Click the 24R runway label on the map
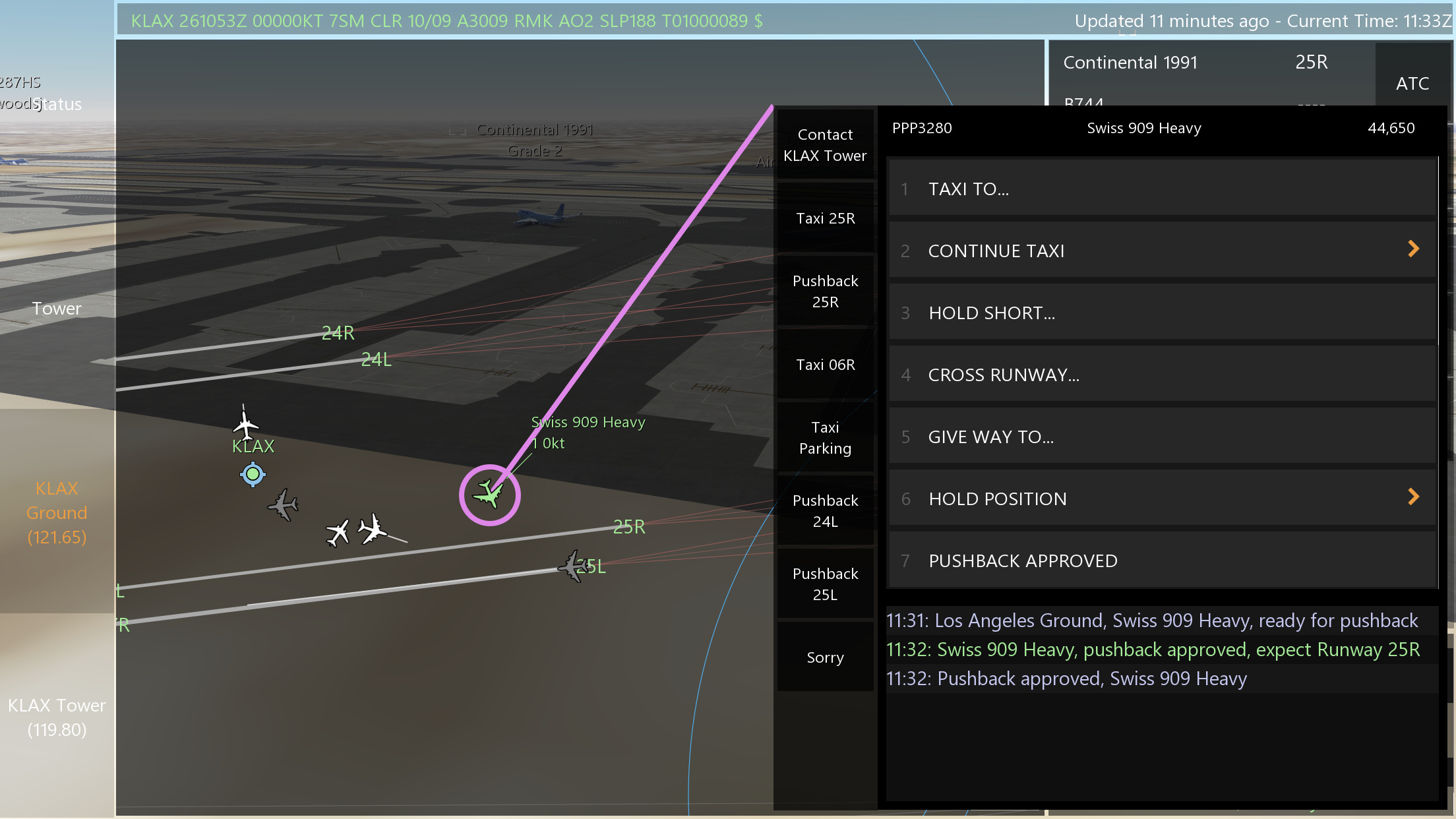The height and width of the screenshot is (819, 1456). pos(338,333)
